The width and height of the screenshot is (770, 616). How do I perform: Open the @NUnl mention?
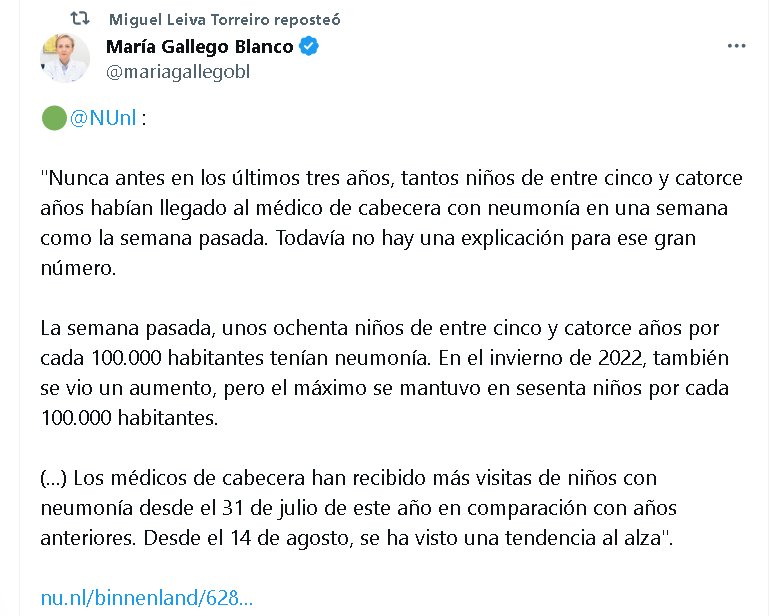click(103, 119)
